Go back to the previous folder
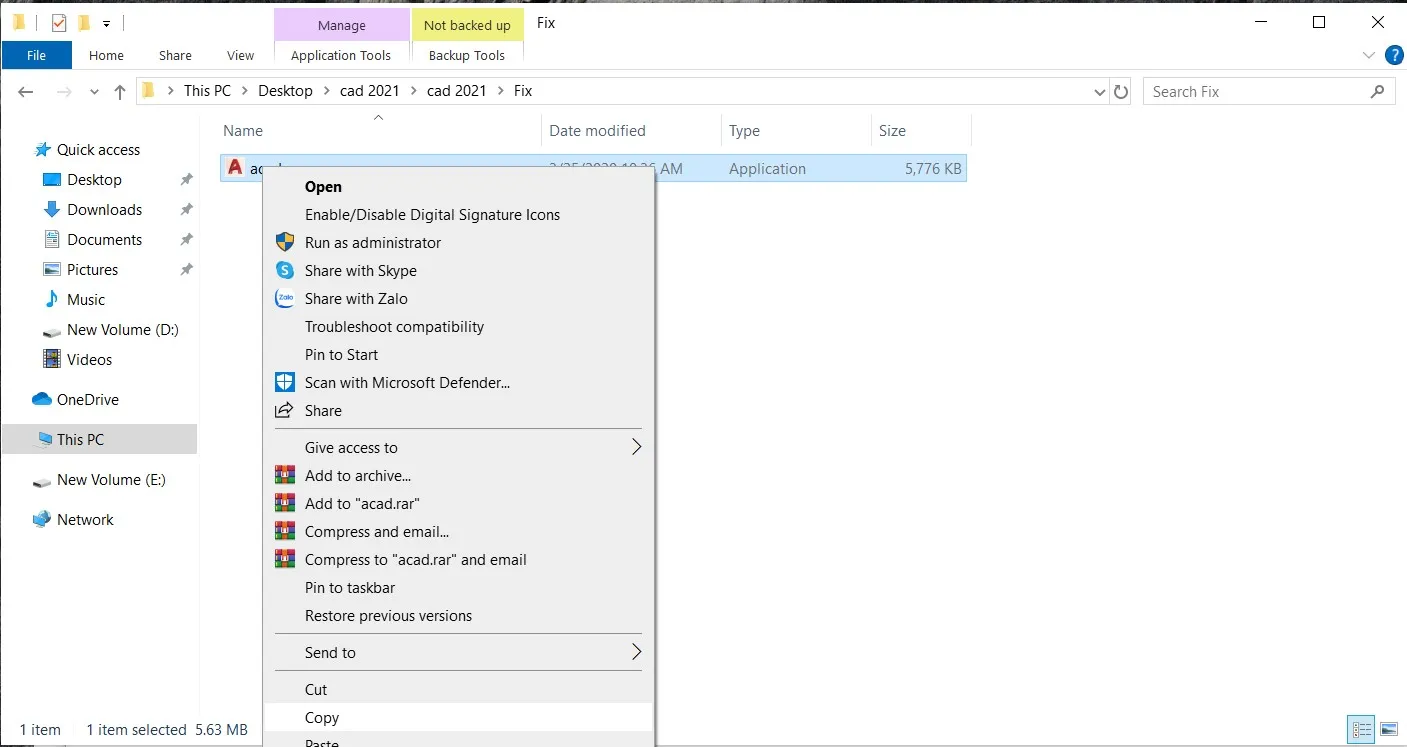1407x747 pixels. pyautogui.click(x=25, y=91)
